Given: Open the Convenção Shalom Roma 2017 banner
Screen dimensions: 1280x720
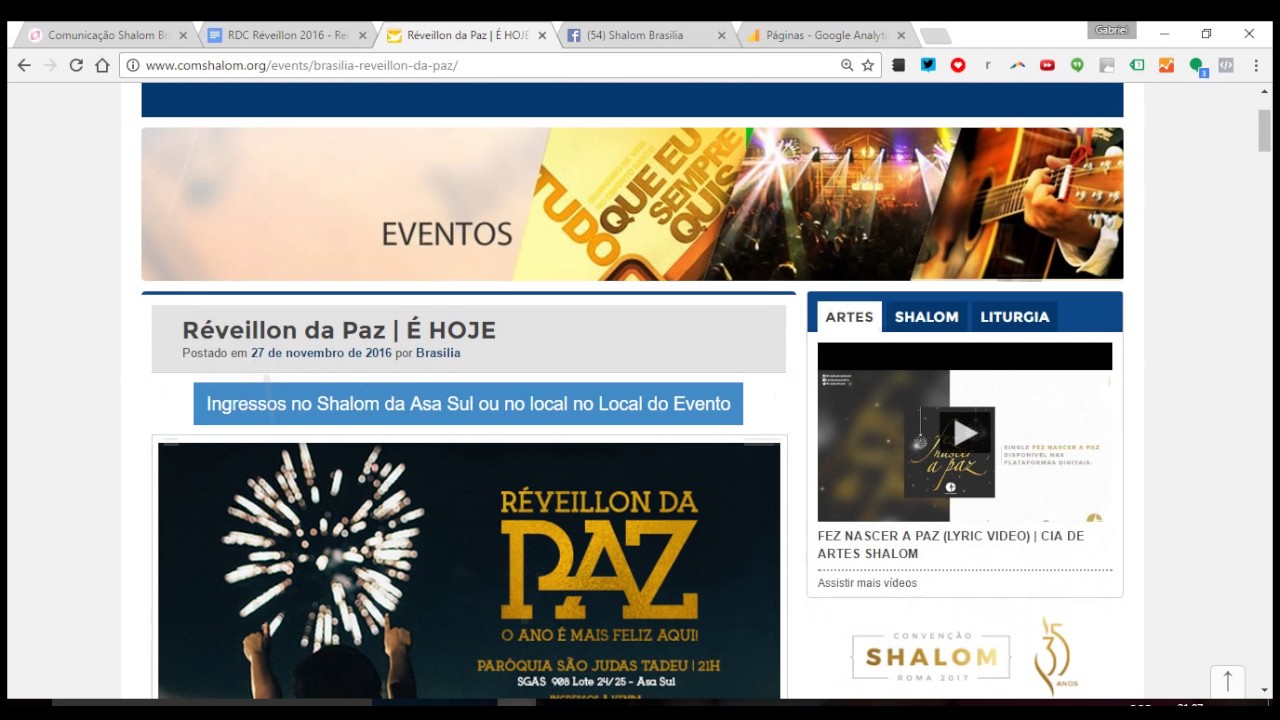Looking at the screenshot, I should (965, 657).
